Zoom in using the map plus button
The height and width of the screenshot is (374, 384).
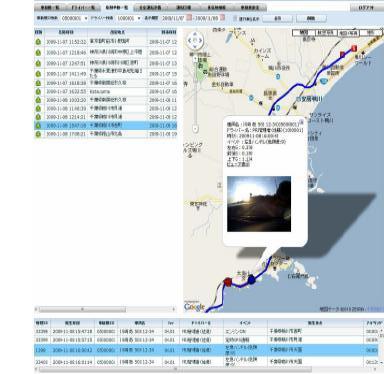point(196,58)
